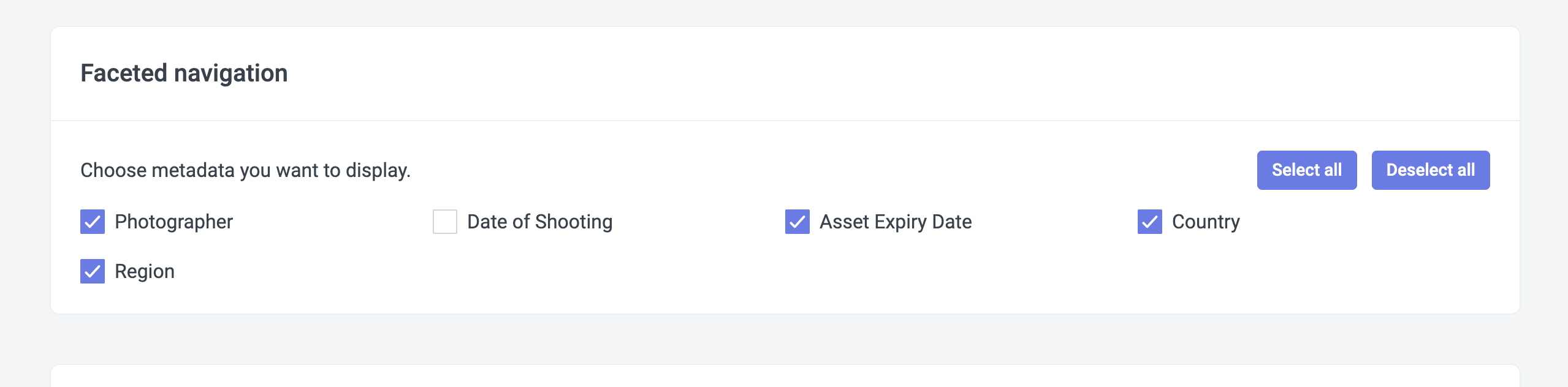Click the 'Choose metadata you want to display' text
1568x387 pixels.
click(245, 170)
